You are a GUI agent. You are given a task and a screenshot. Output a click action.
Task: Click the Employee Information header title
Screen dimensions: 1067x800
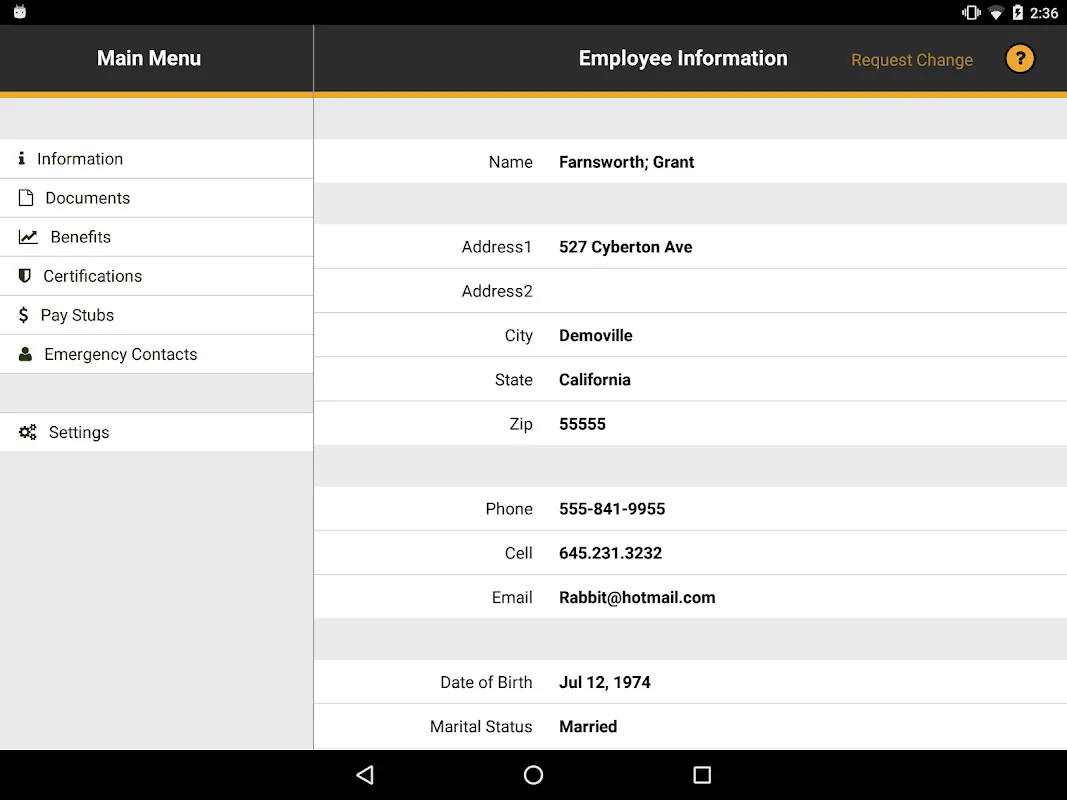pyautogui.click(x=683, y=59)
